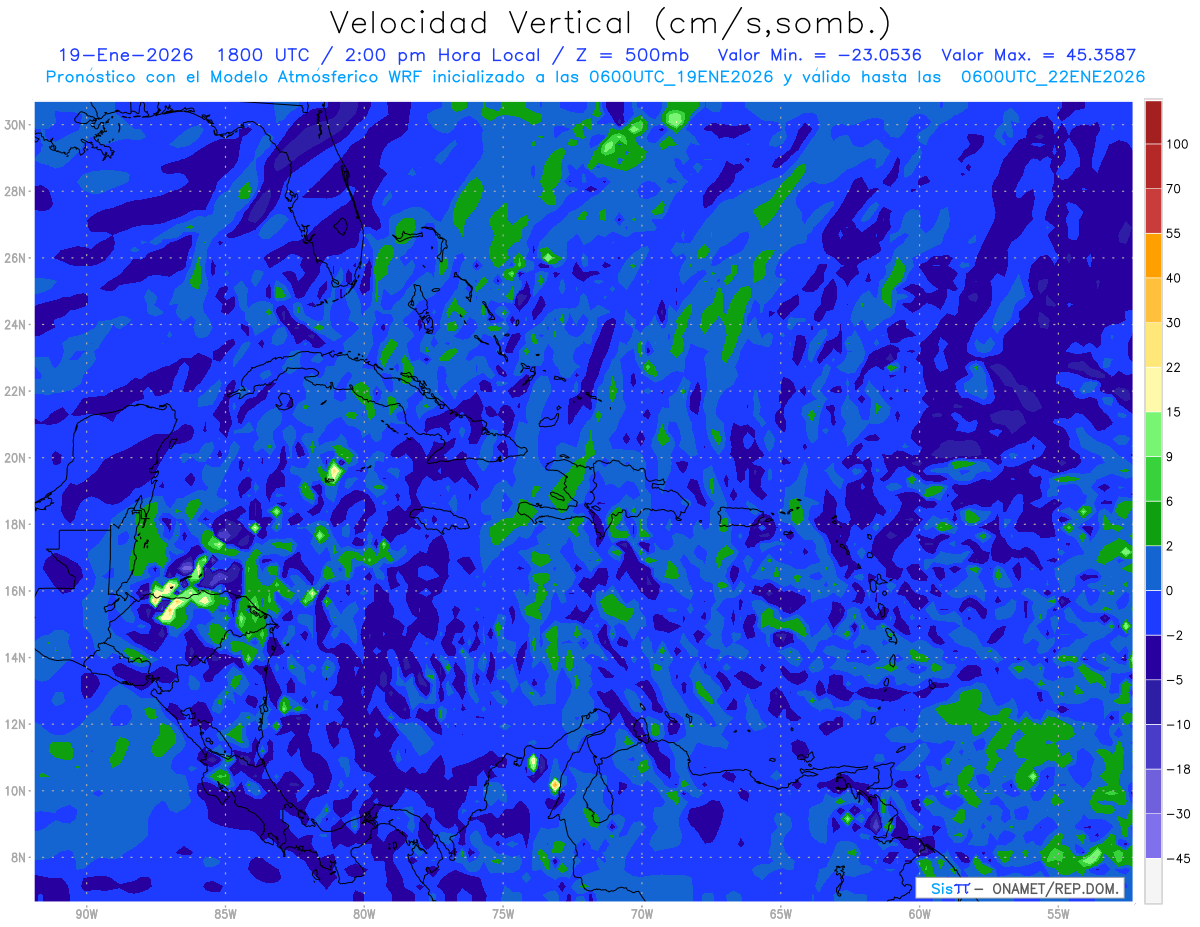Viewport: 1200px width, 927px height.
Task: Click the colorbar value '15'
Action: coord(1174,412)
